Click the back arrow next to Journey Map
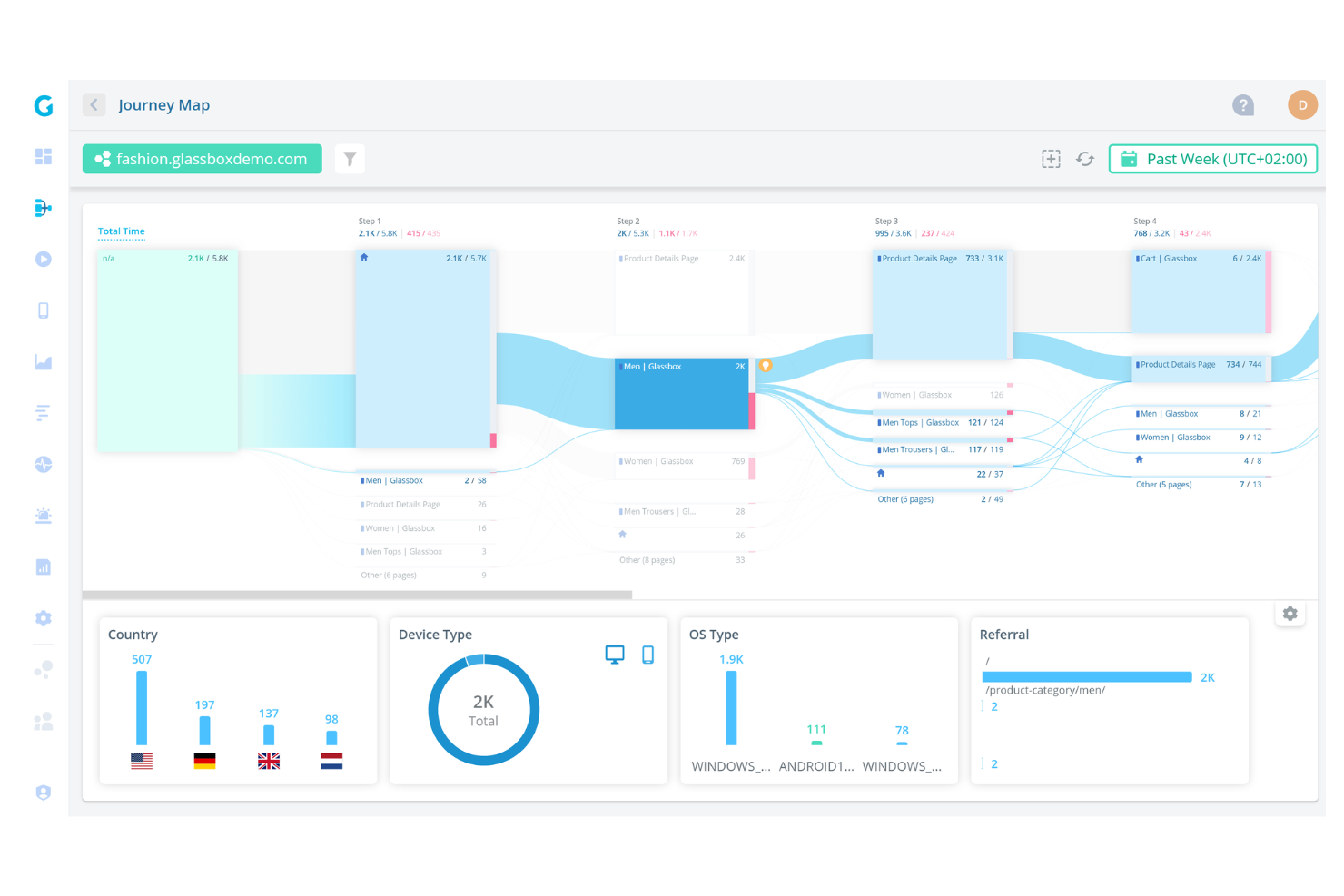The width and height of the screenshot is (1344, 896). coord(94,104)
